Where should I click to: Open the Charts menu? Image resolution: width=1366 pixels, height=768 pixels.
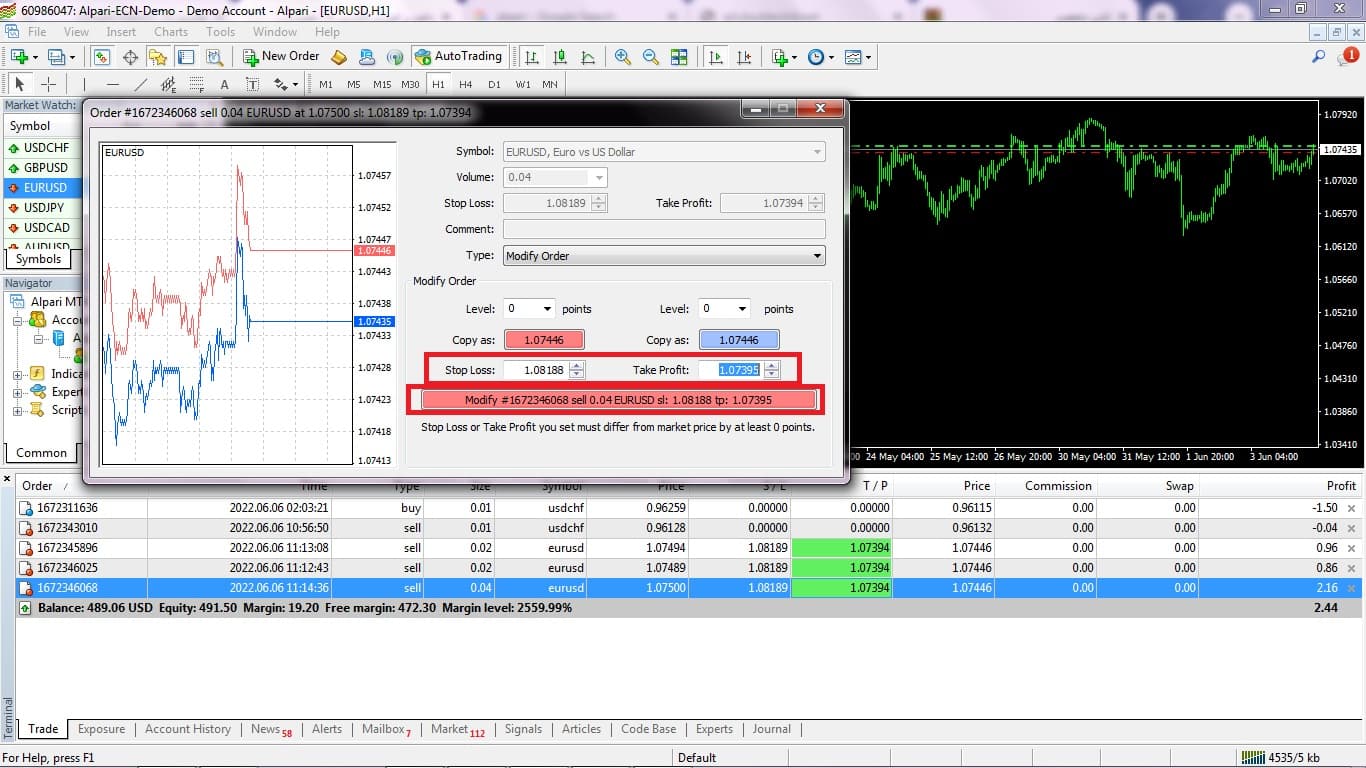pos(171,32)
